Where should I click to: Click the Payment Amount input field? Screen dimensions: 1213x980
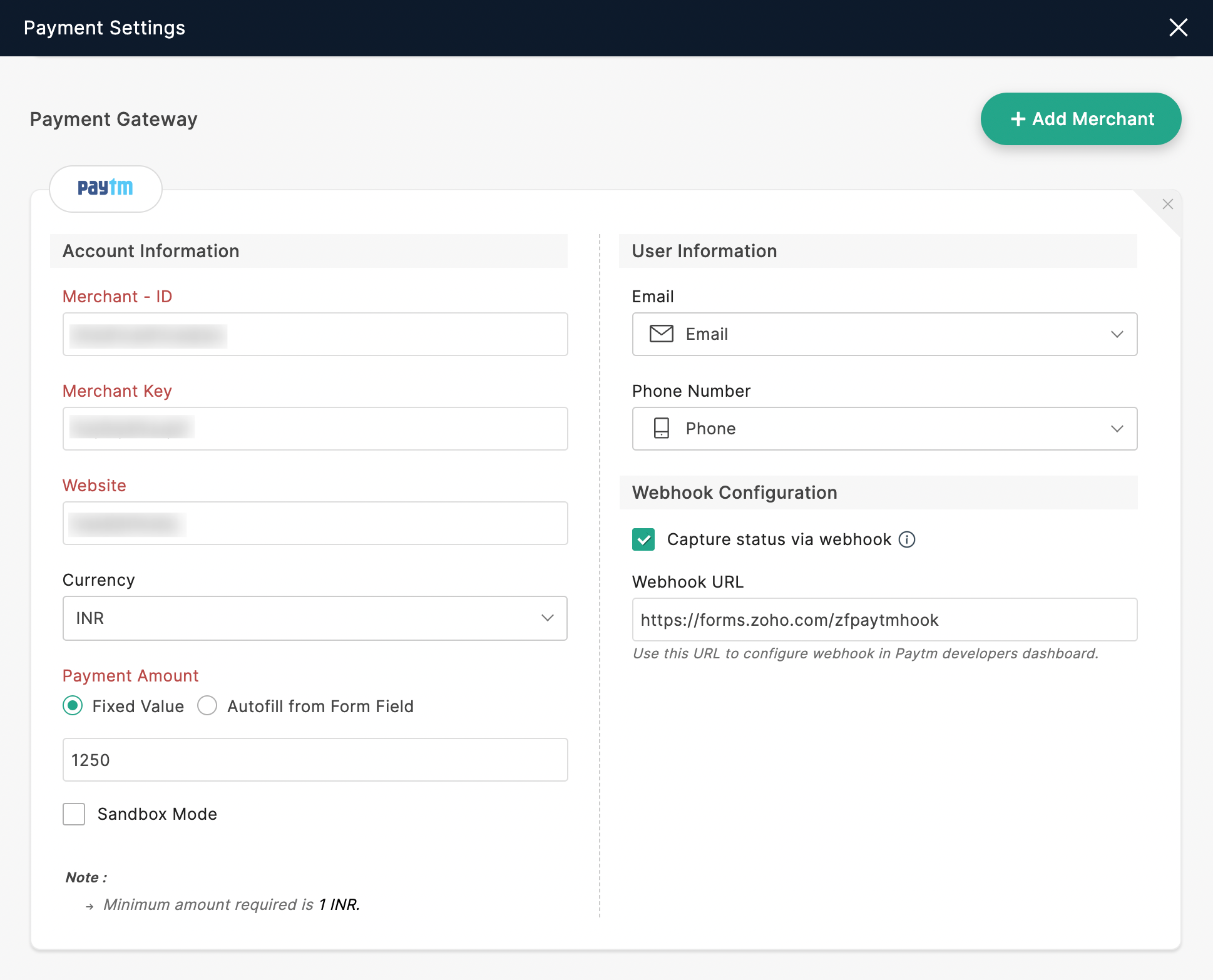point(315,760)
